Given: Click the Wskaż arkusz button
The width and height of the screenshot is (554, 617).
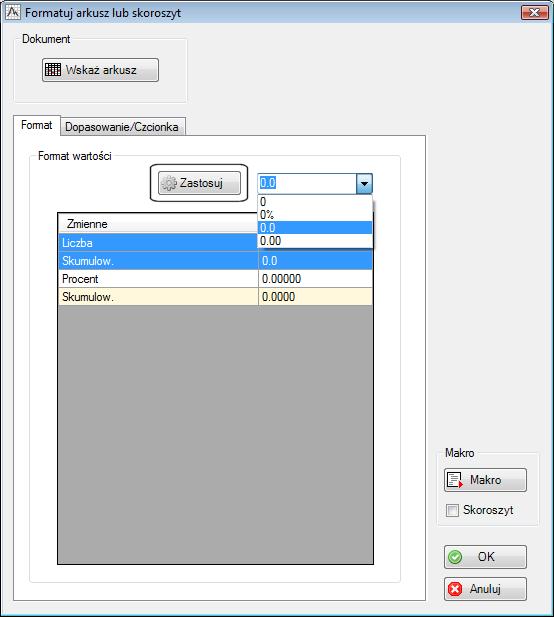Looking at the screenshot, I should point(100,70).
